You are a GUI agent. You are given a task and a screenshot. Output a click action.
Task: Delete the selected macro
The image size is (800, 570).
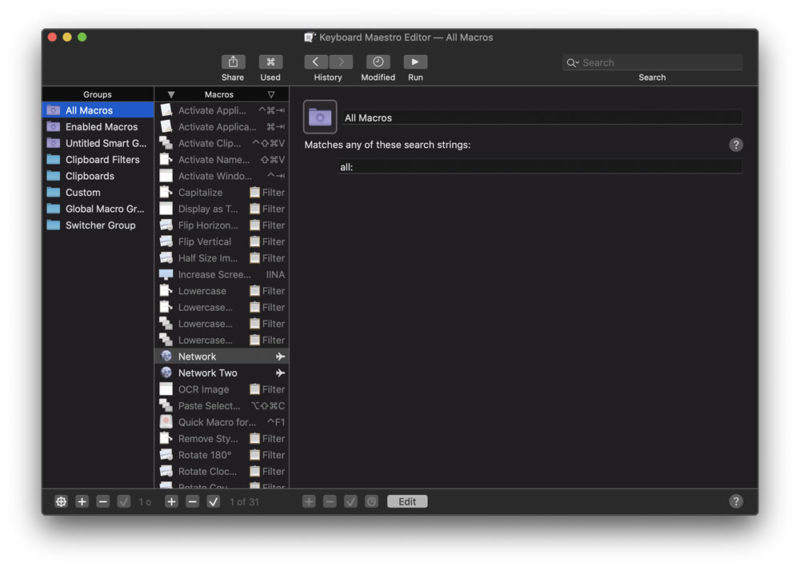click(x=192, y=502)
